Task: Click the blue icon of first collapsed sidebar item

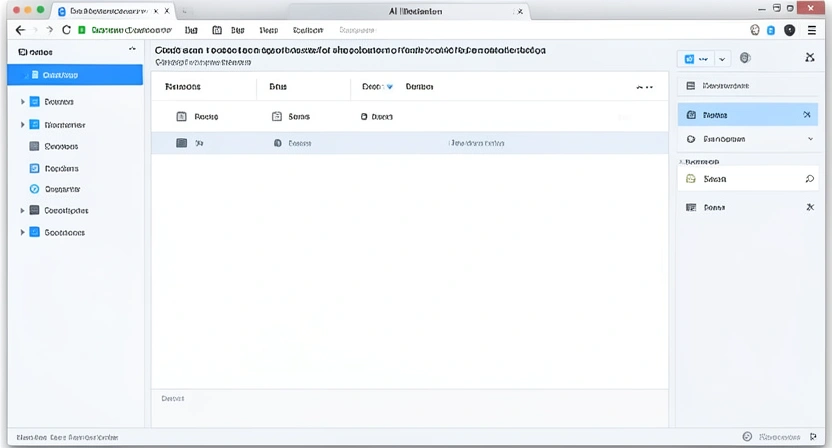Action: 34,101
